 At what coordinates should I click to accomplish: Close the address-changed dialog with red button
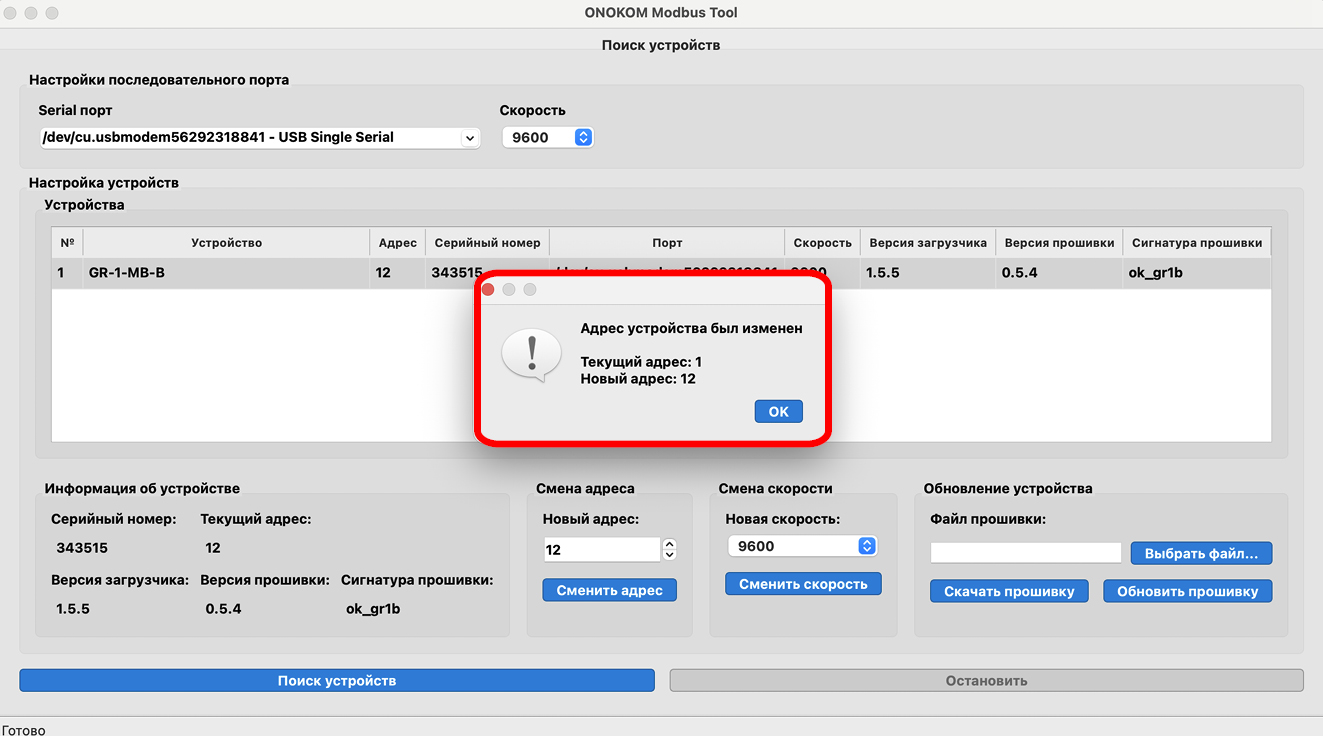click(x=488, y=289)
